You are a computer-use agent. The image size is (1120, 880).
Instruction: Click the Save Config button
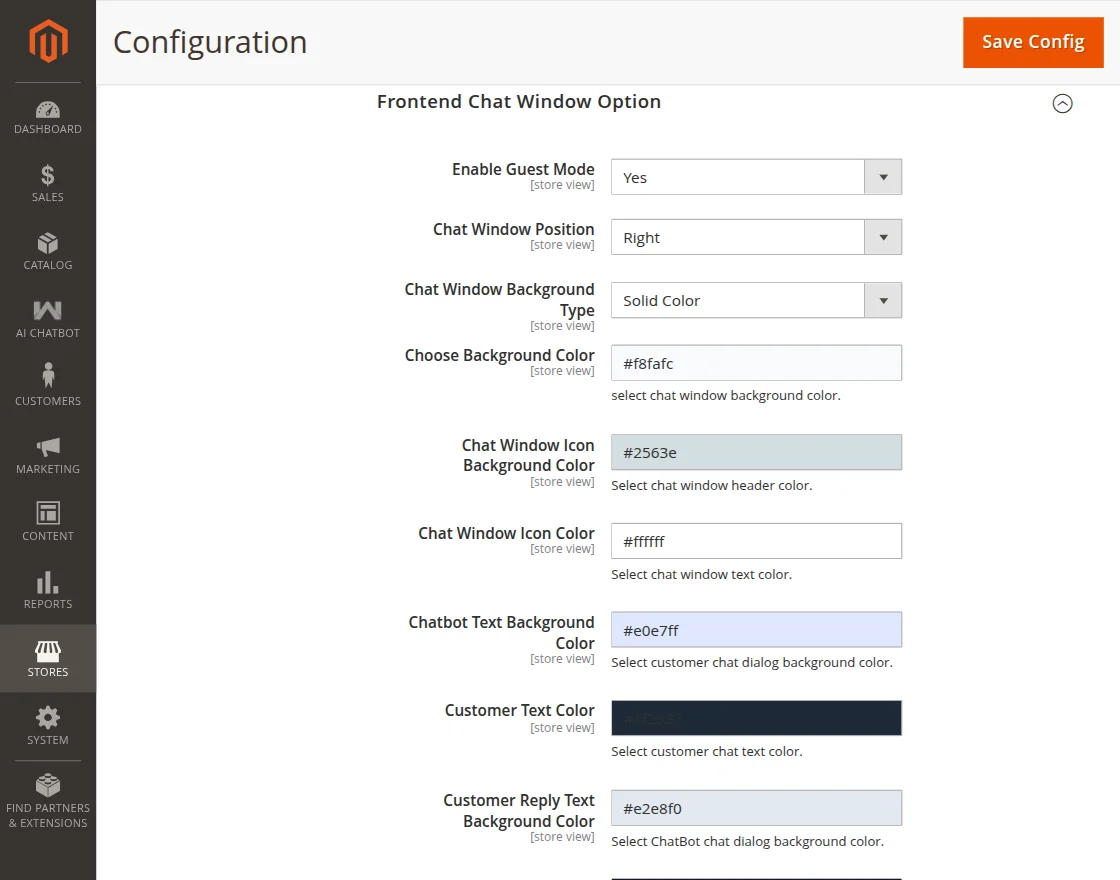coord(1033,42)
